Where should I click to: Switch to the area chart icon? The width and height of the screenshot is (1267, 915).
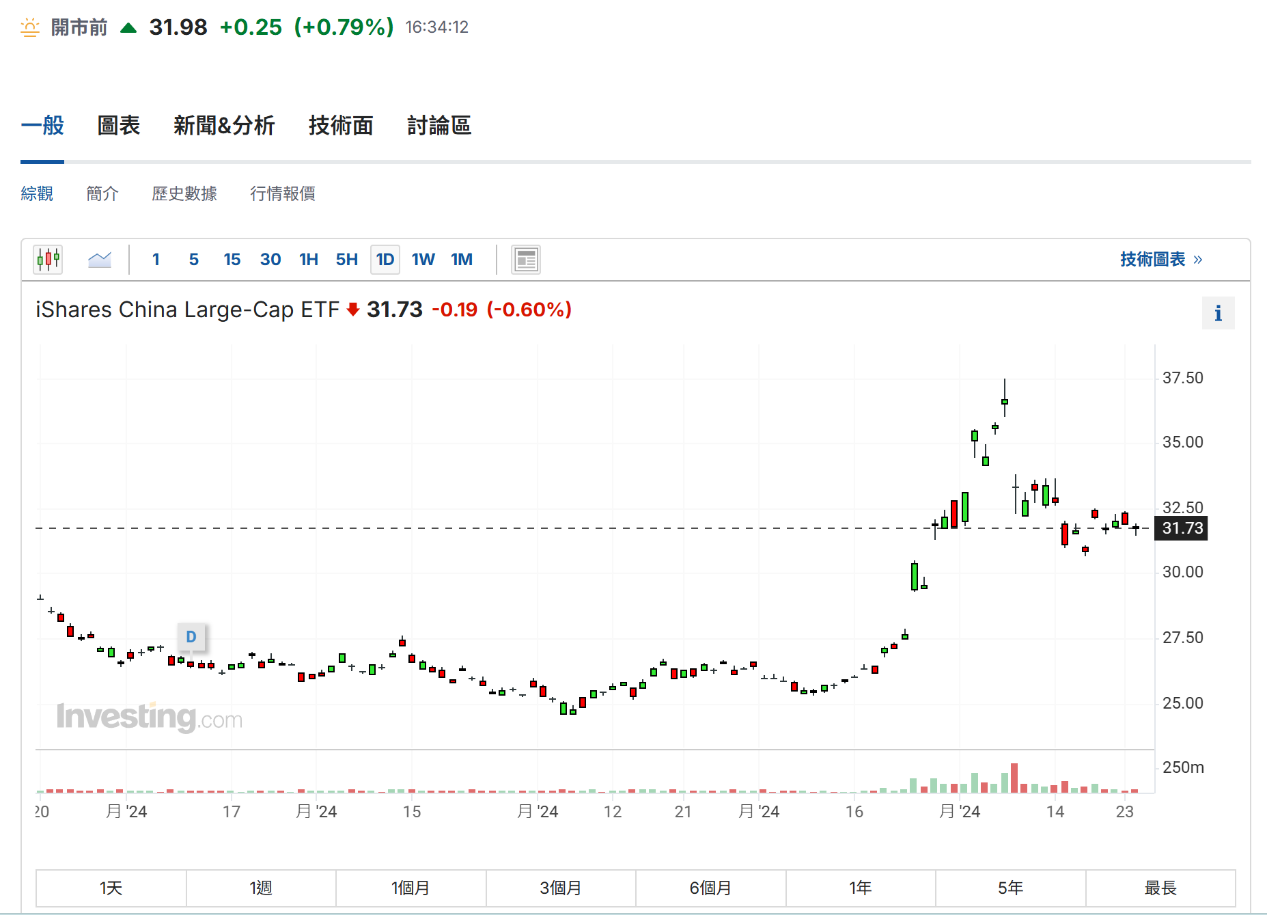click(x=99, y=260)
